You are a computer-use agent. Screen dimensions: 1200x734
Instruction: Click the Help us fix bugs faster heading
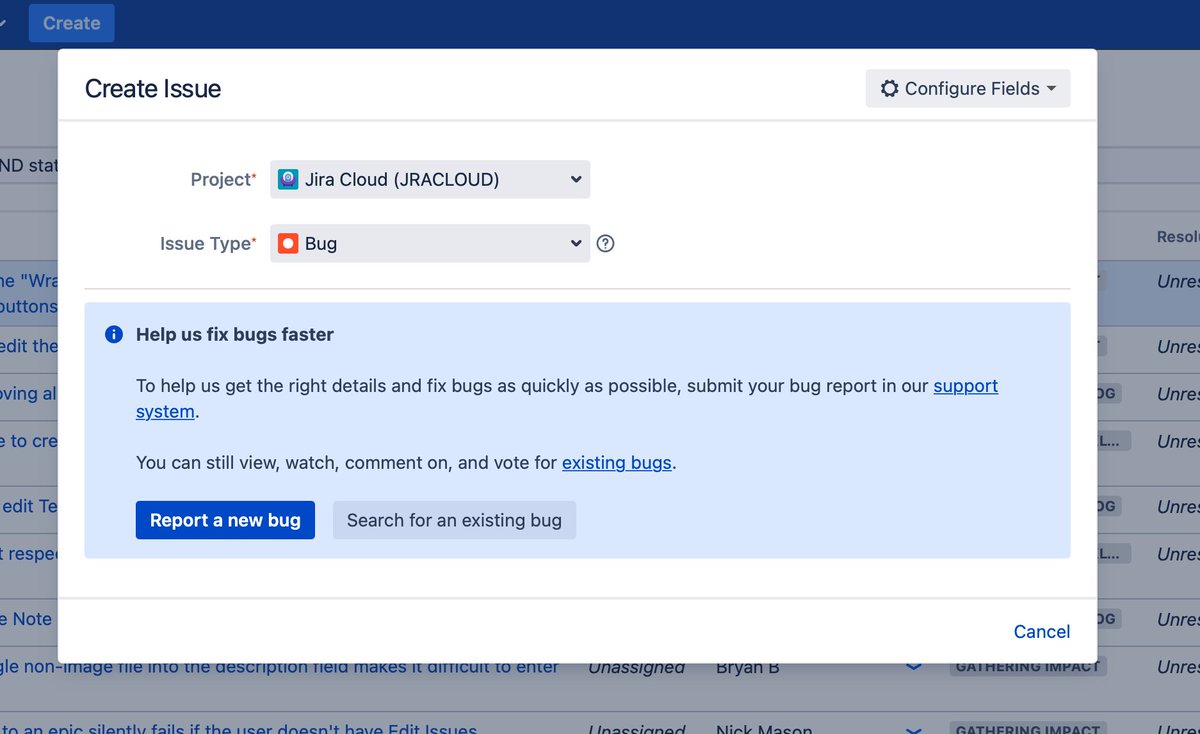coord(235,334)
